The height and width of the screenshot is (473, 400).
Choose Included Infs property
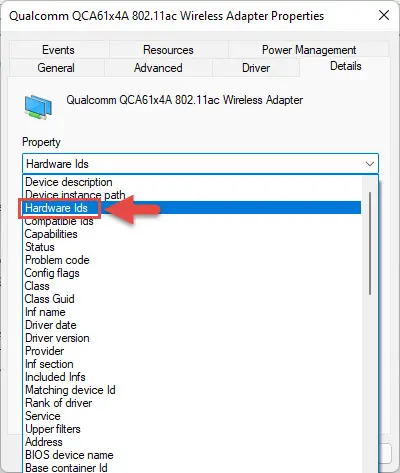(193, 377)
